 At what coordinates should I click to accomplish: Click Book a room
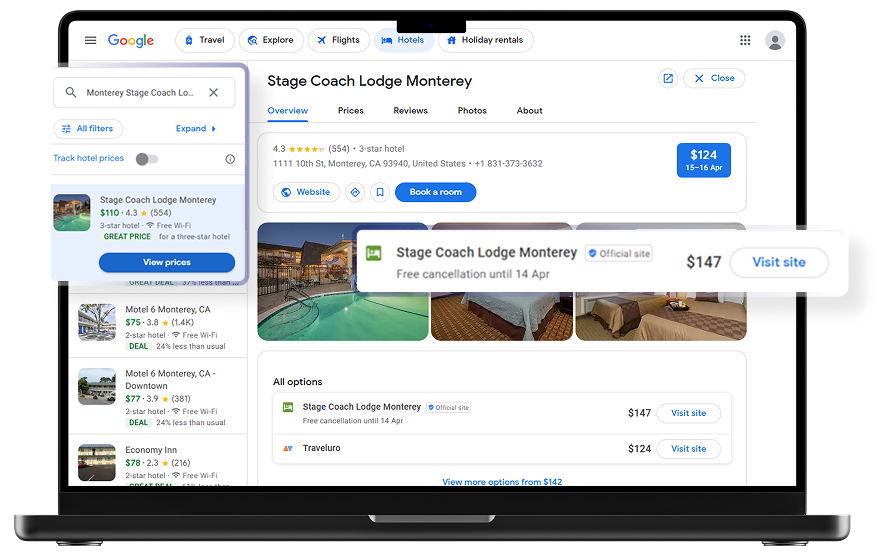tap(436, 192)
